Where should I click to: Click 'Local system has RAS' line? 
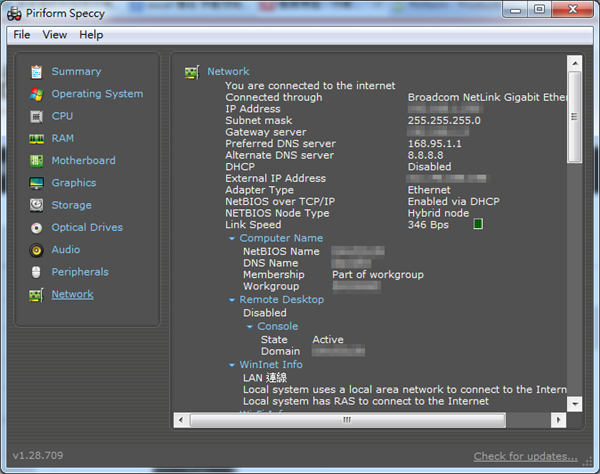coord(366,401)
